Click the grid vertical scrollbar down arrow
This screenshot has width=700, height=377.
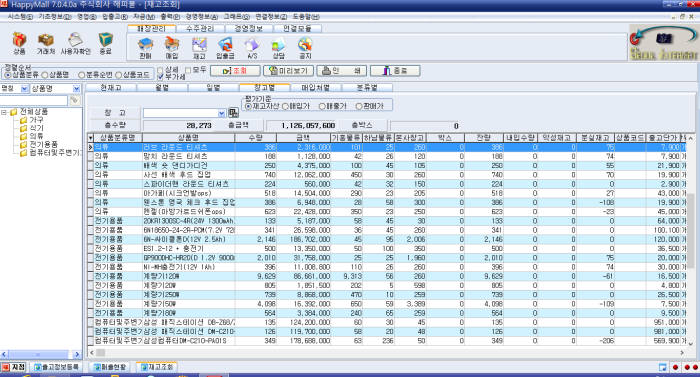[x=691, y=343]
